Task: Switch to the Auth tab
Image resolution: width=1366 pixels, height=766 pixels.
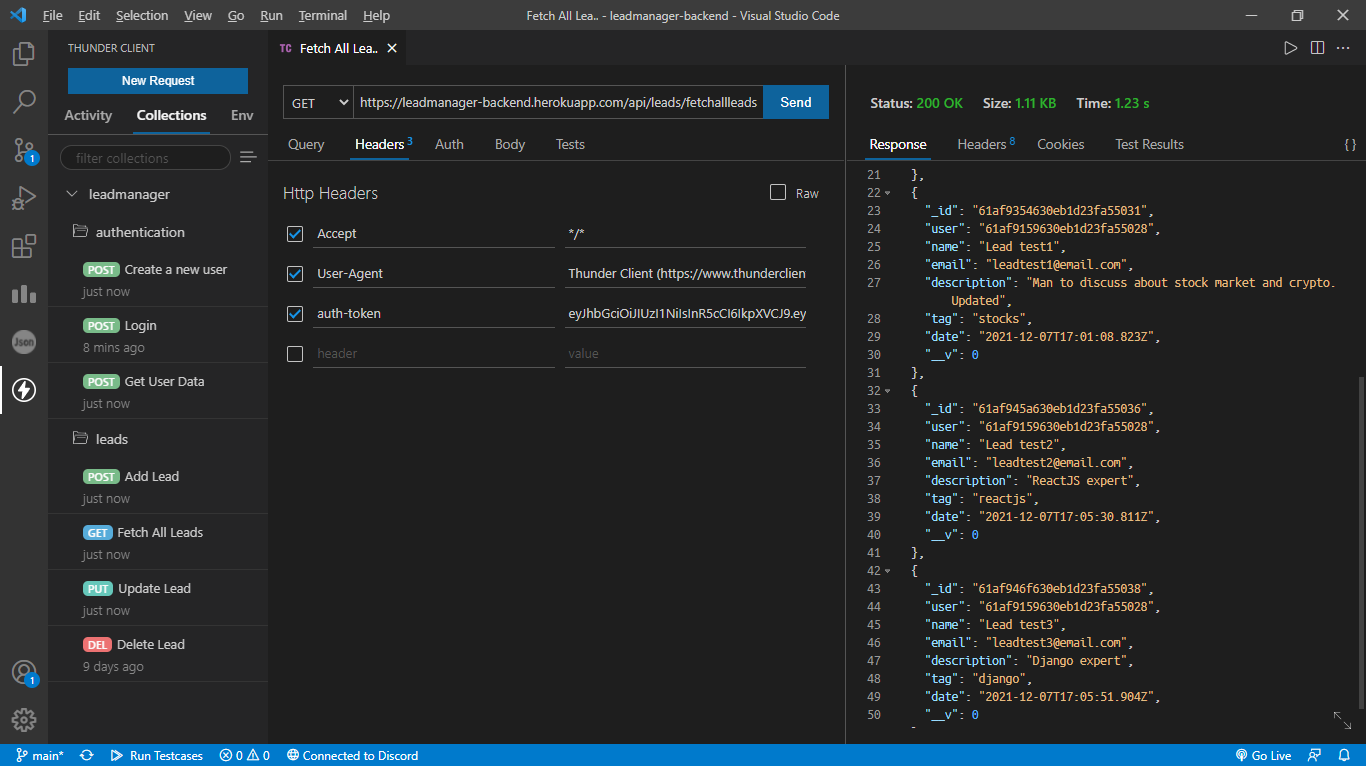Action: 449,144
